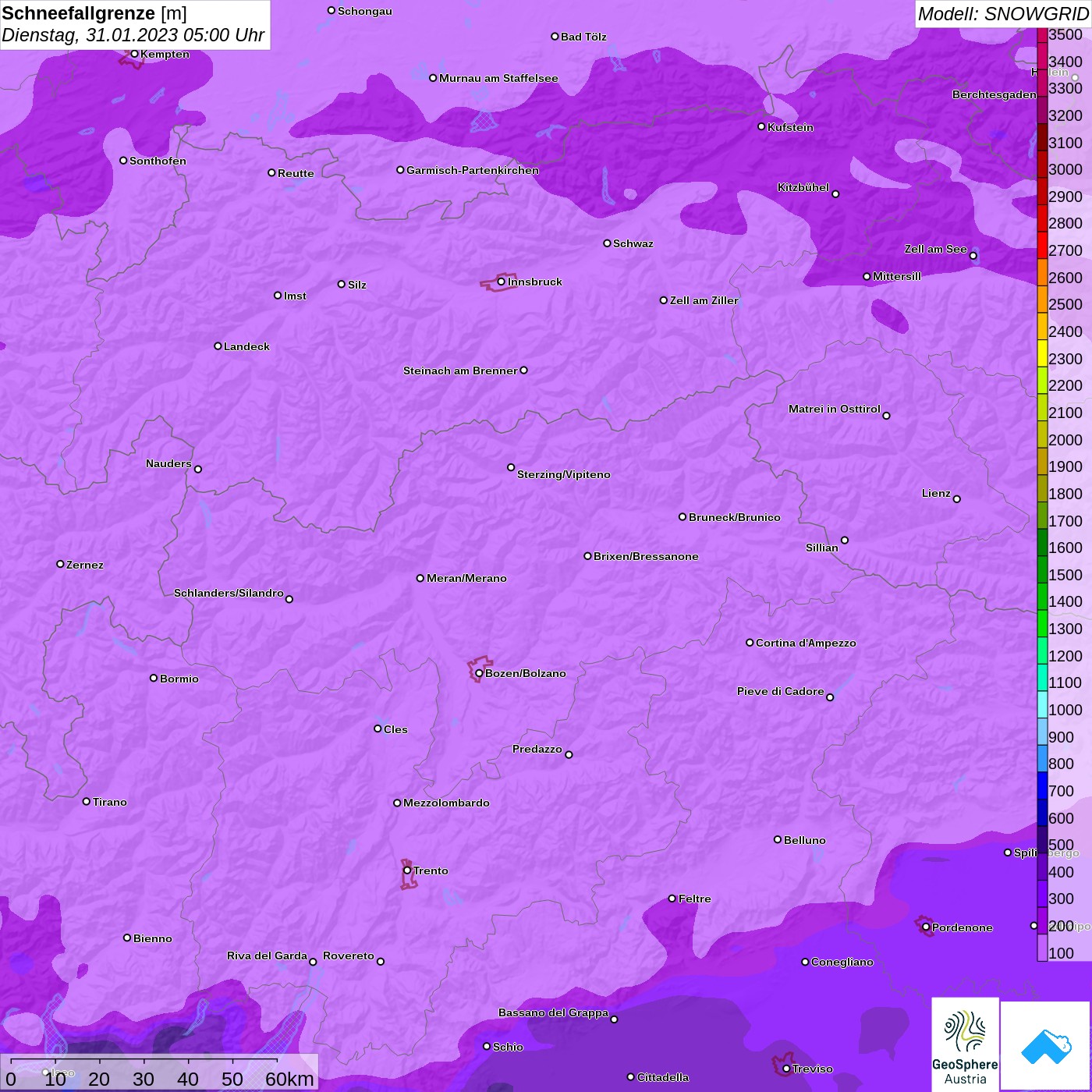1092x1092 pixels.
Task: Click the "100" legend value
Action: tap(1062, 953)
